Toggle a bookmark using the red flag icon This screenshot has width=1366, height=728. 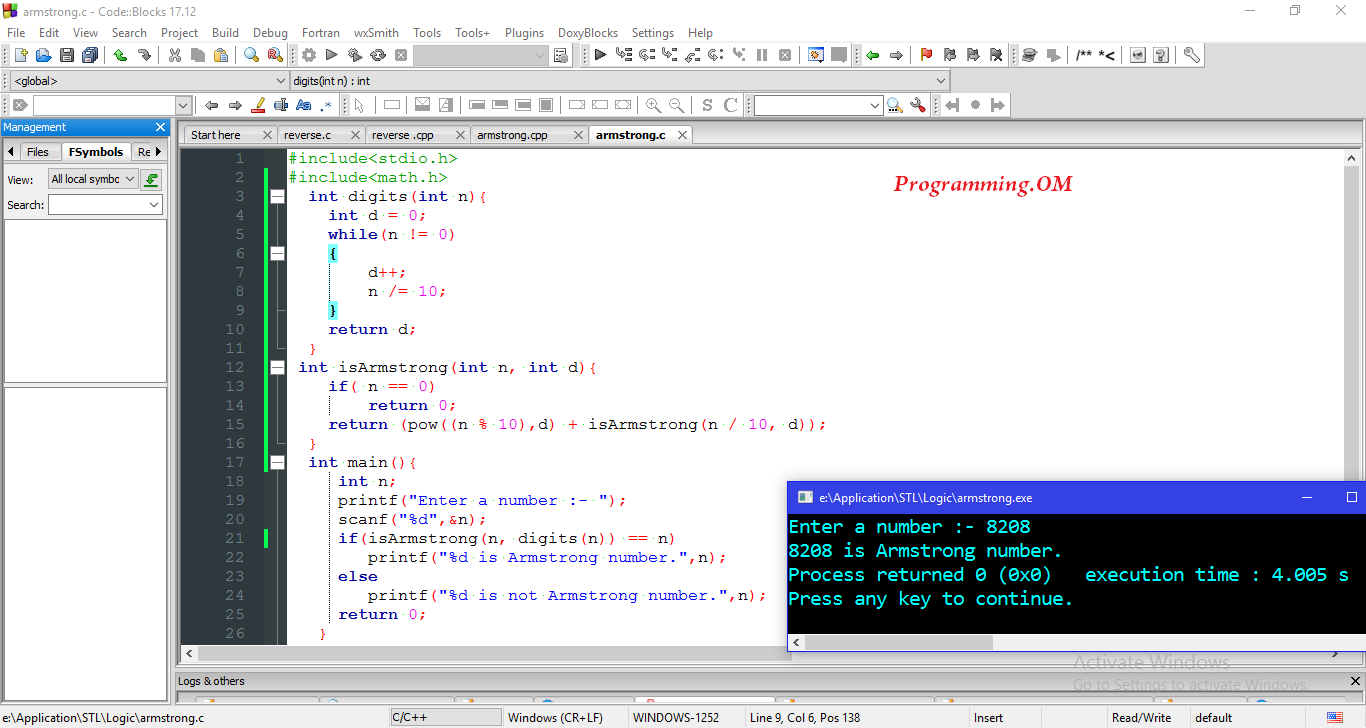926,55
